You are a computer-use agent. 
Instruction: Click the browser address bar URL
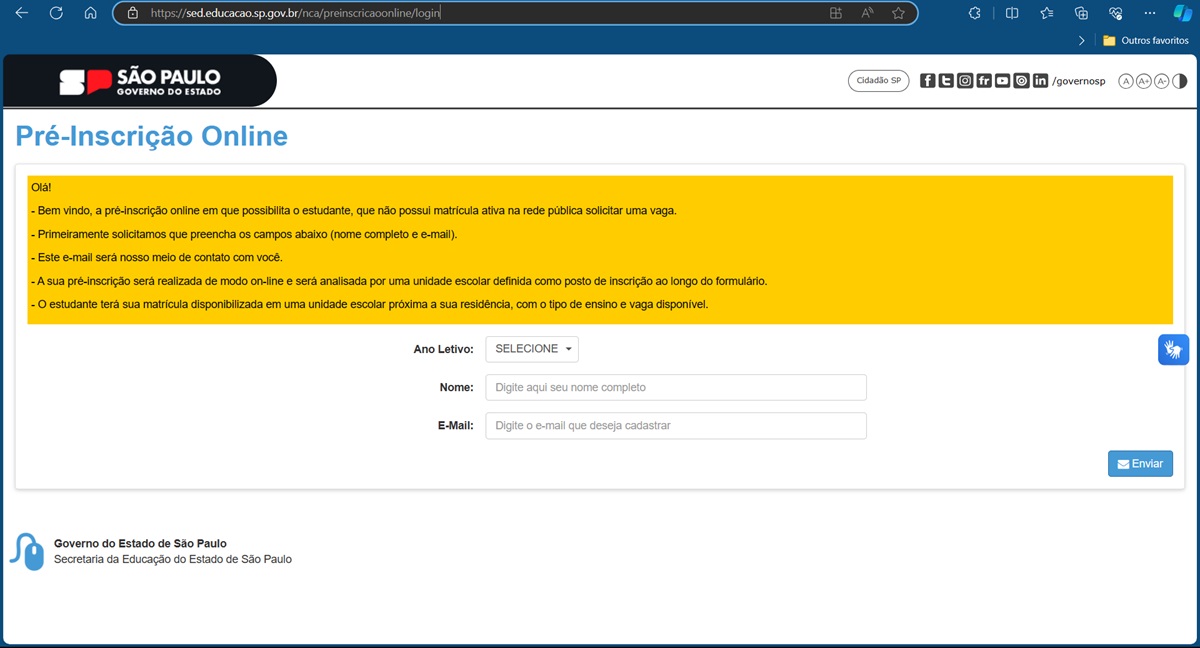pyautogui.click(x=295, y=13)
